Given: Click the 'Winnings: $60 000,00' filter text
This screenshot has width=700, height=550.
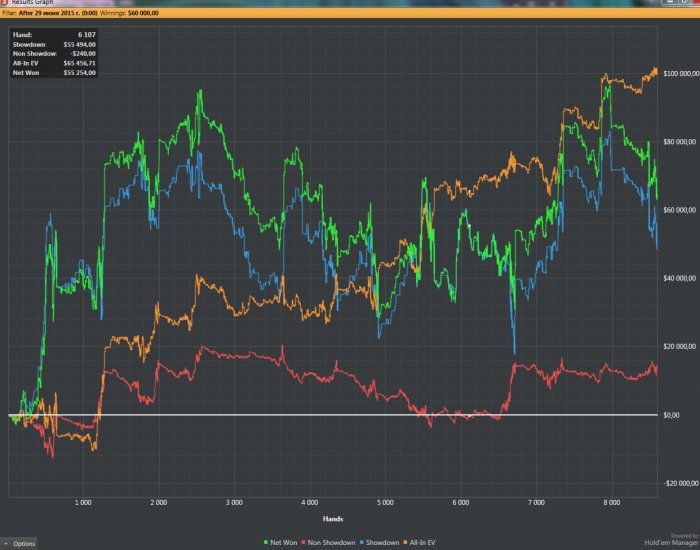Looking at the screenshot, I should 129,13.
